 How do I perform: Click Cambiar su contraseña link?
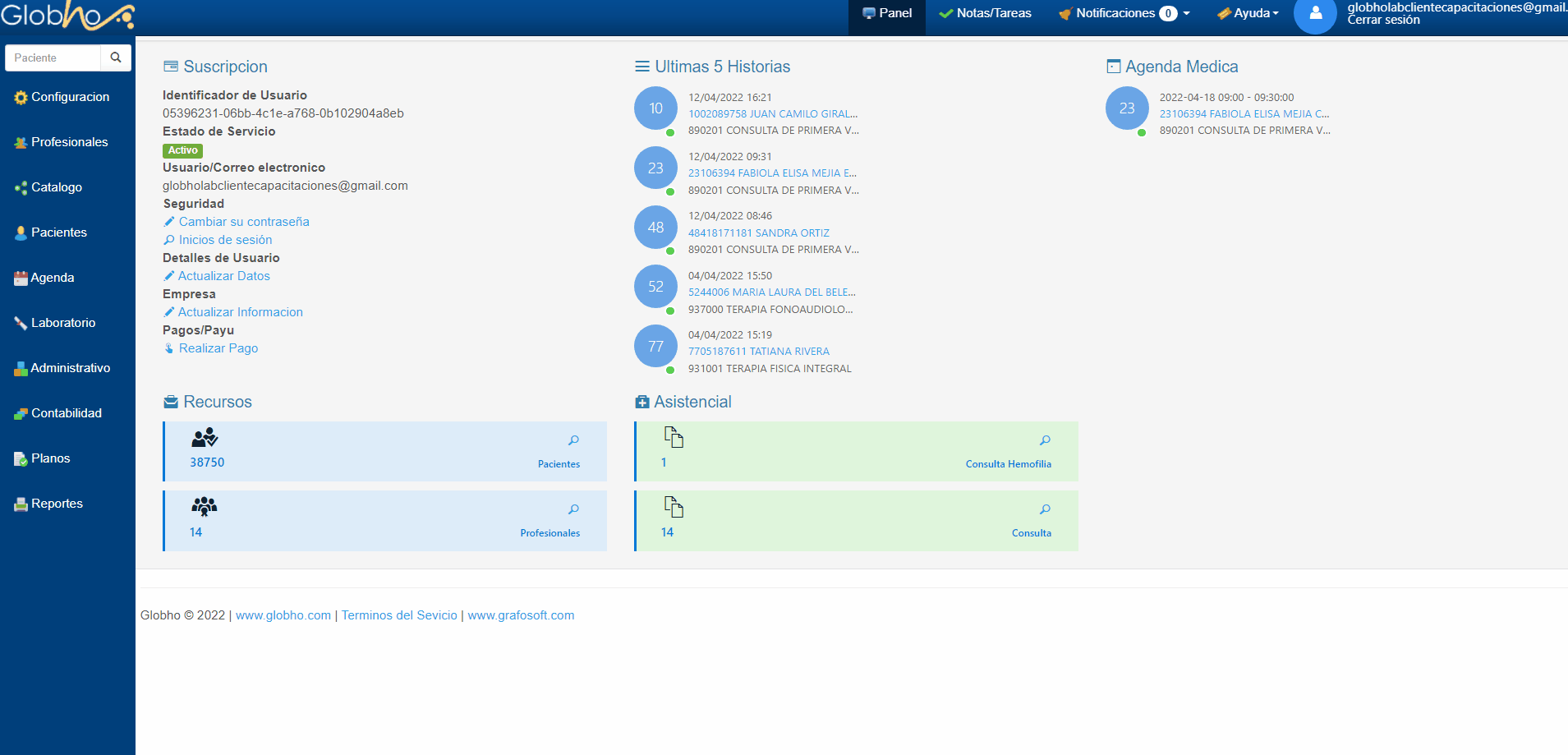click(244, 222)
